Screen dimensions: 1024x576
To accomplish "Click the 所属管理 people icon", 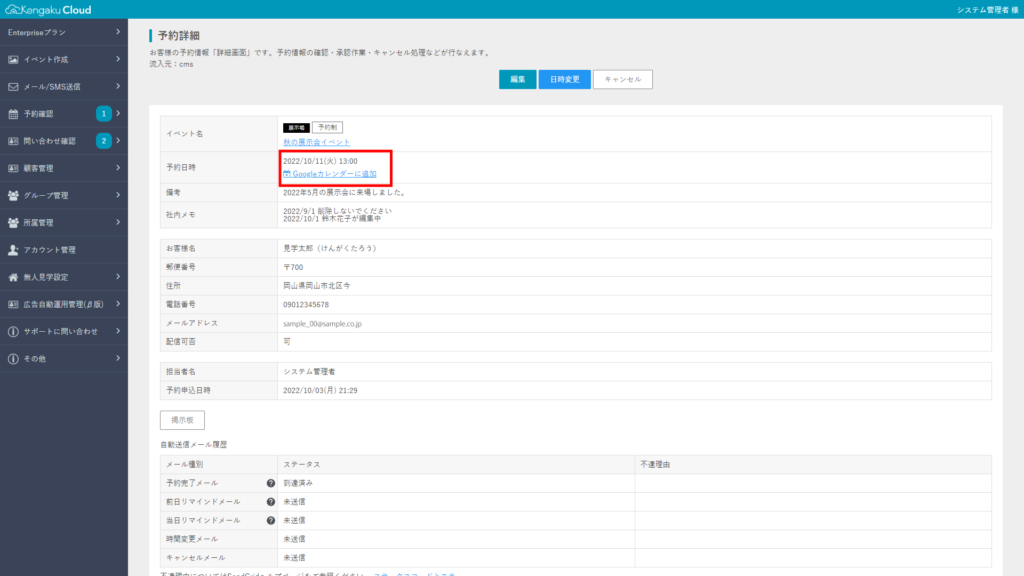I will point(13,223).
